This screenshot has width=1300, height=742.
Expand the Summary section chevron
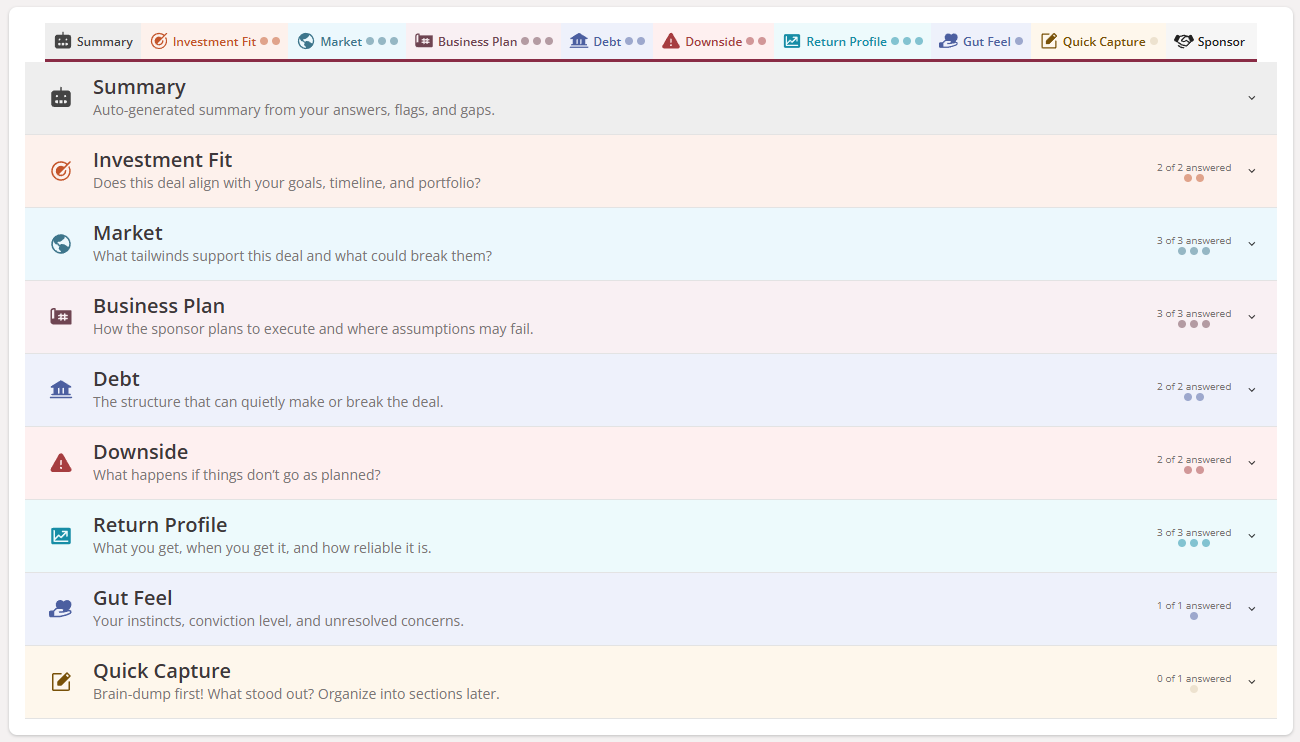coord(1251,98)
